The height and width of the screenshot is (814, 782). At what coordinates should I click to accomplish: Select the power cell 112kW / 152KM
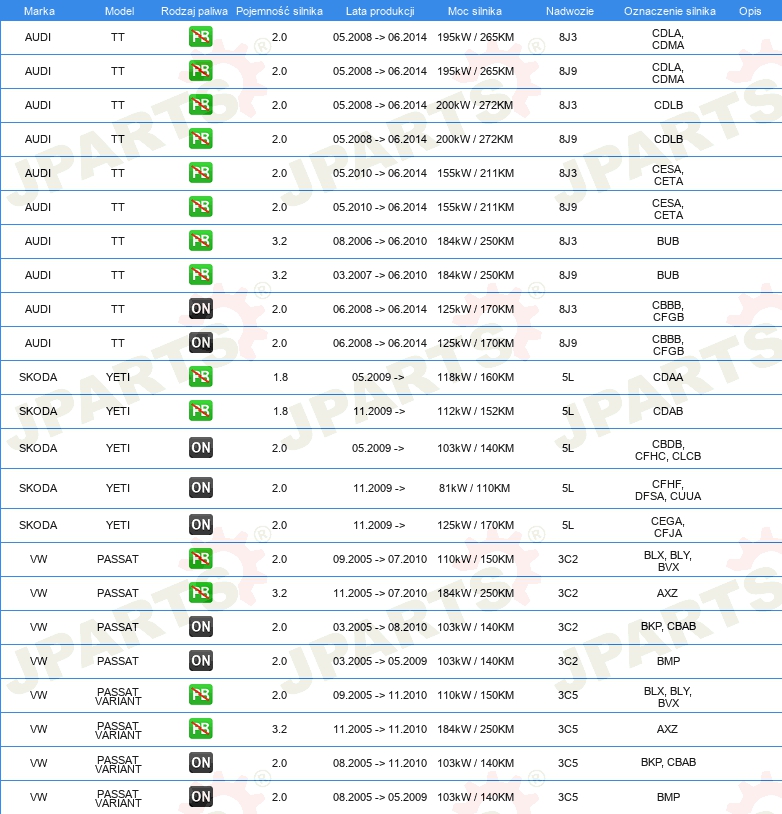475,411
